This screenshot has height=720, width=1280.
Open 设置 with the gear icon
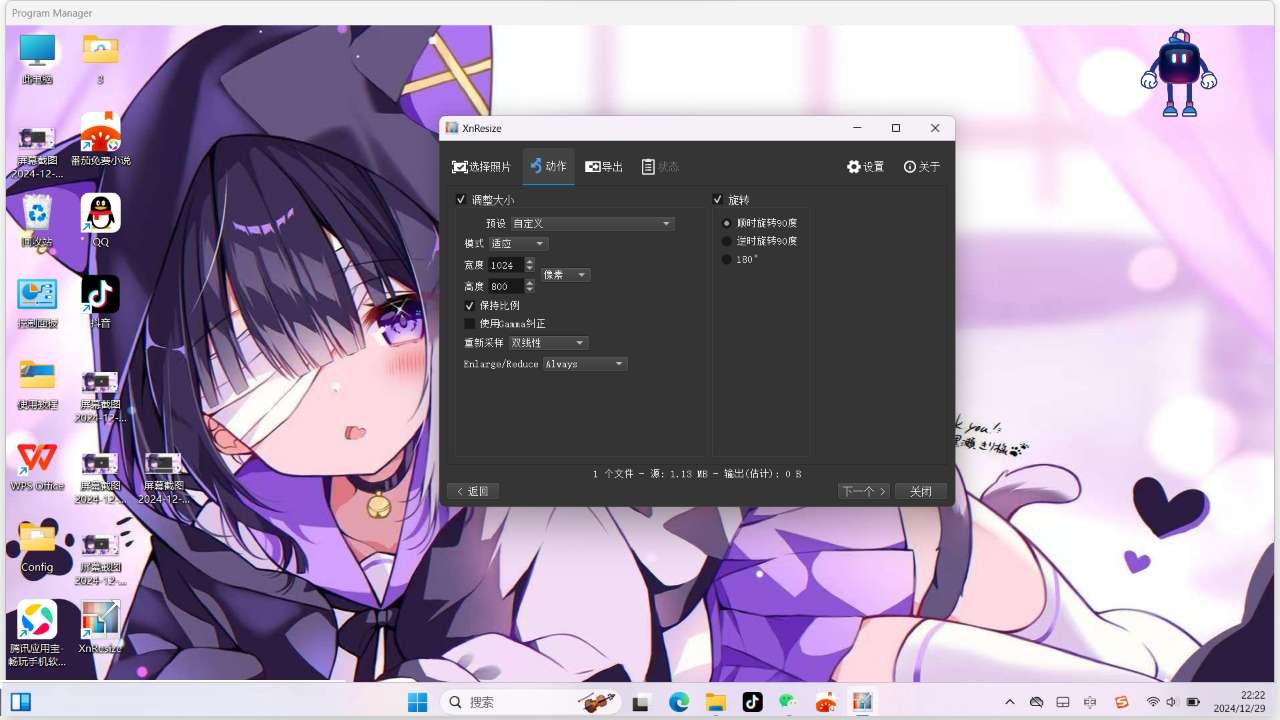tap(865, 167)
